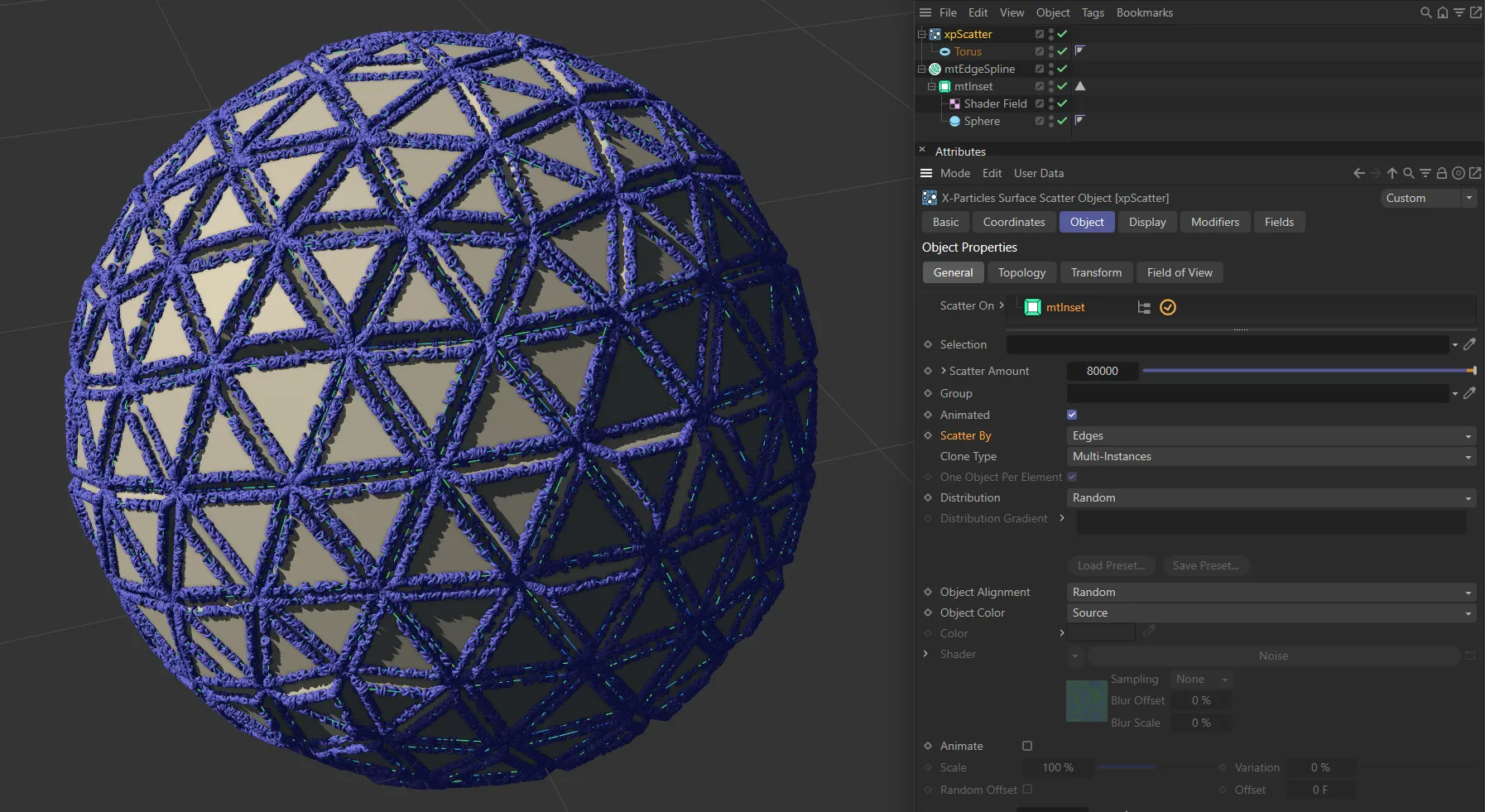The image size is (1485, 812).
Task: Click the lock icon in Attributes toolbar
Action: pos(1443,173)
